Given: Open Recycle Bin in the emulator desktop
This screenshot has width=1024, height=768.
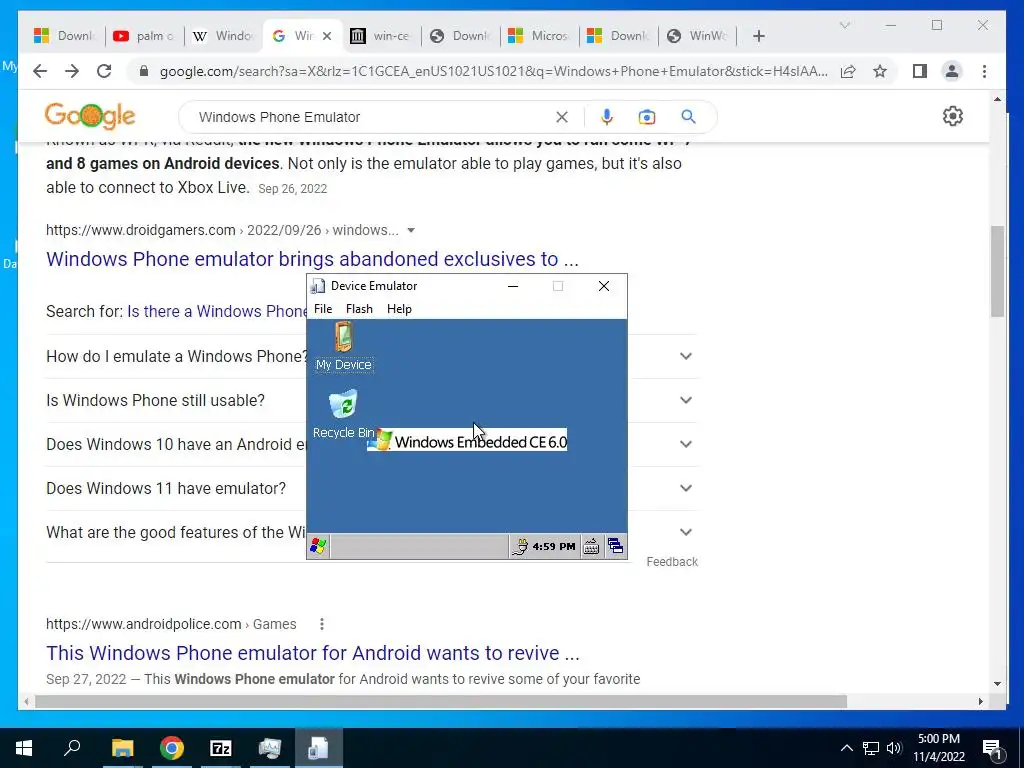Looking at the screenshot, I should click(x=344, y=414).
